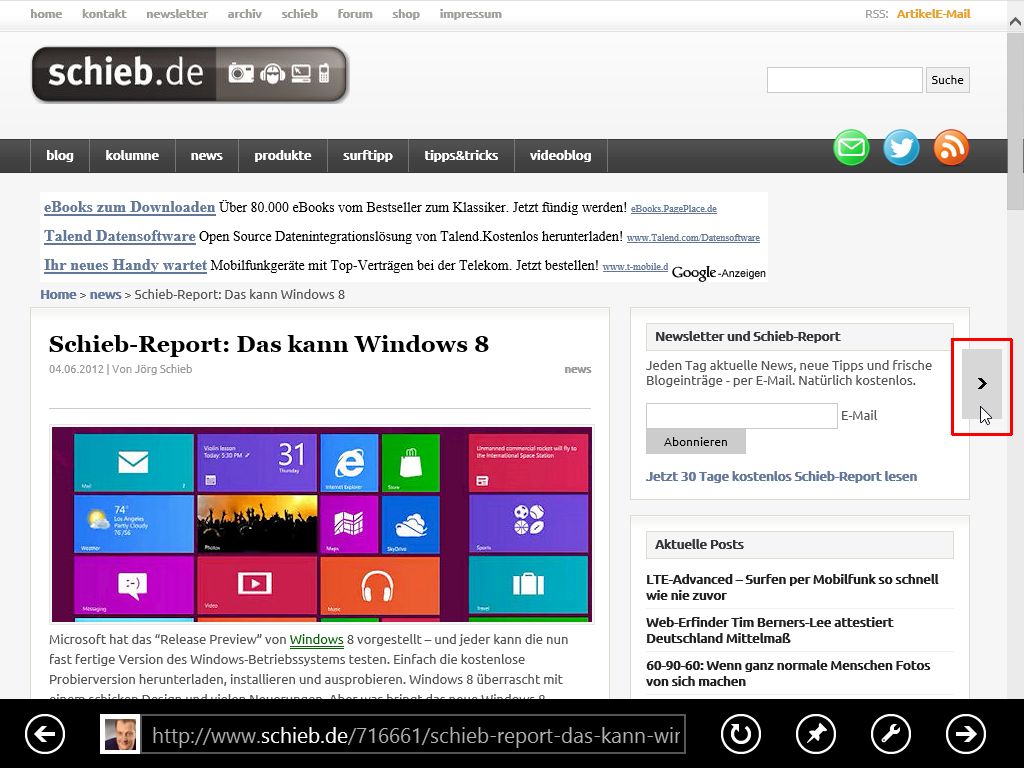Open the news navigation tab
Screen dimensions: 1024x768
coord(206,155)
